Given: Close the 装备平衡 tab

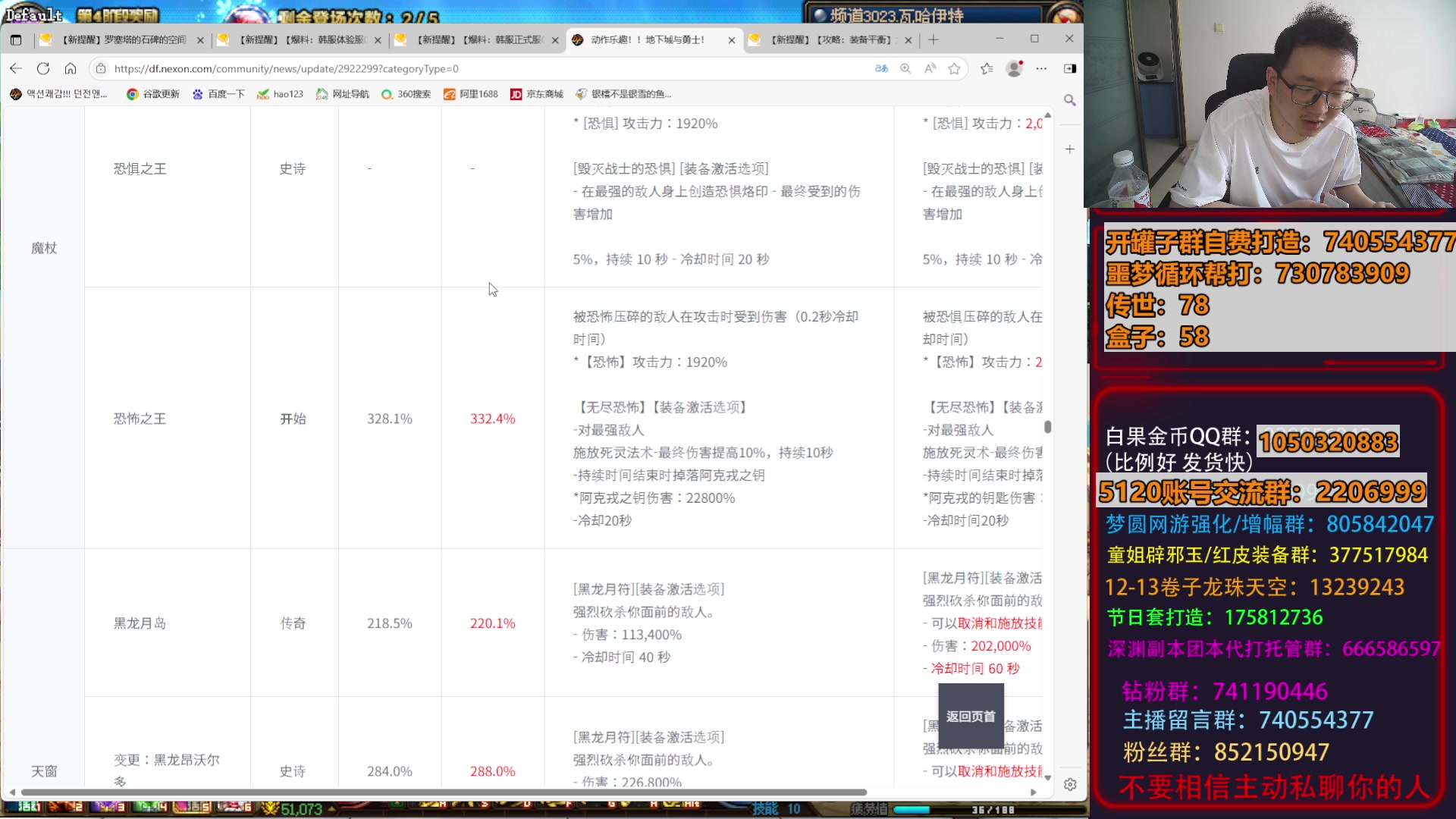Looking at the screenshot, I should pos(908,40).
